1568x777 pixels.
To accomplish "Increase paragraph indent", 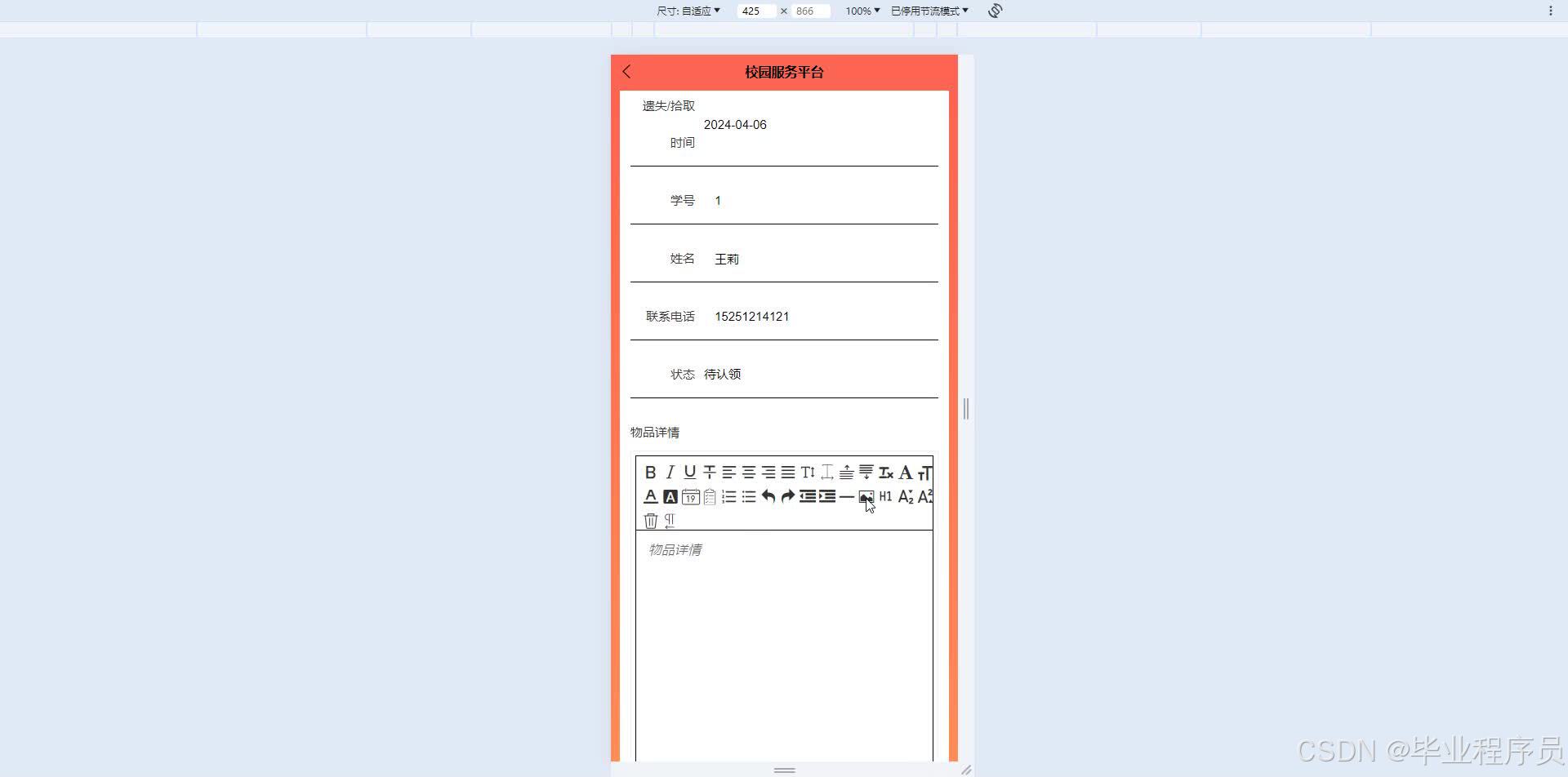I will 826,496.
